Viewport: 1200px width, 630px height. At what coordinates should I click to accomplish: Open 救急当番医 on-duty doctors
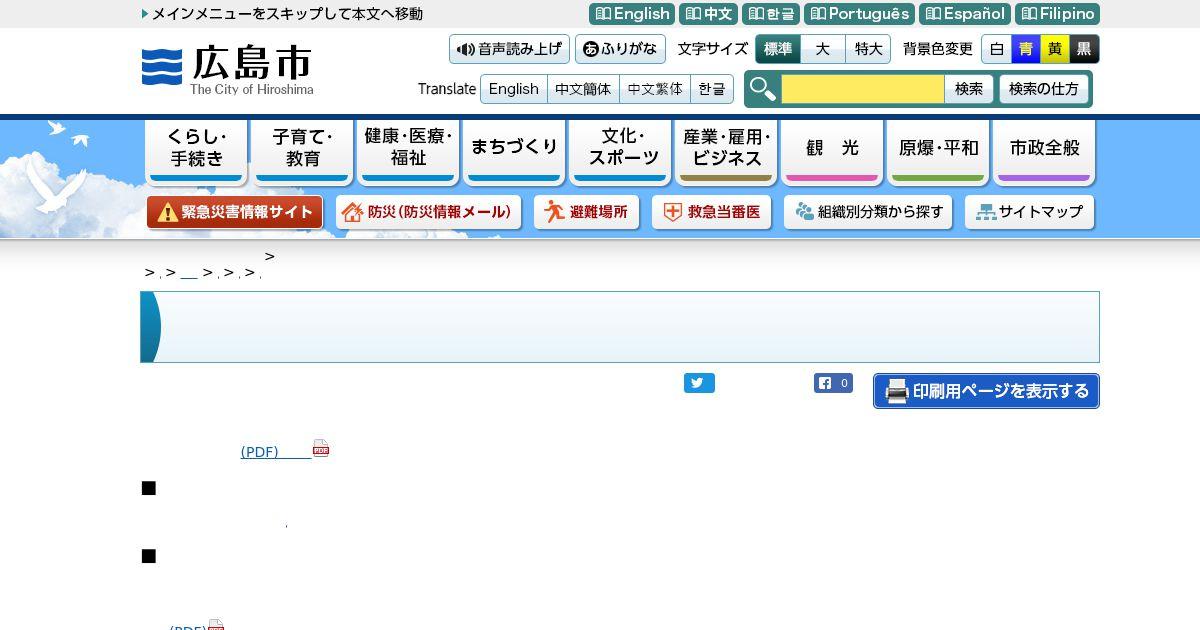click(712, 212)
